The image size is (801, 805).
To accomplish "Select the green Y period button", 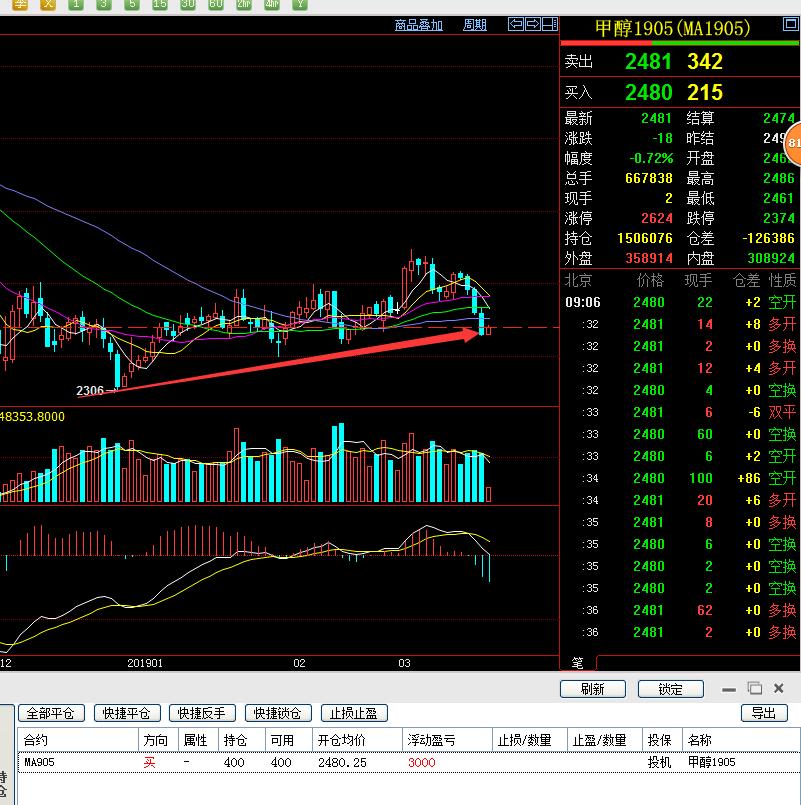I will coord(300,5).
